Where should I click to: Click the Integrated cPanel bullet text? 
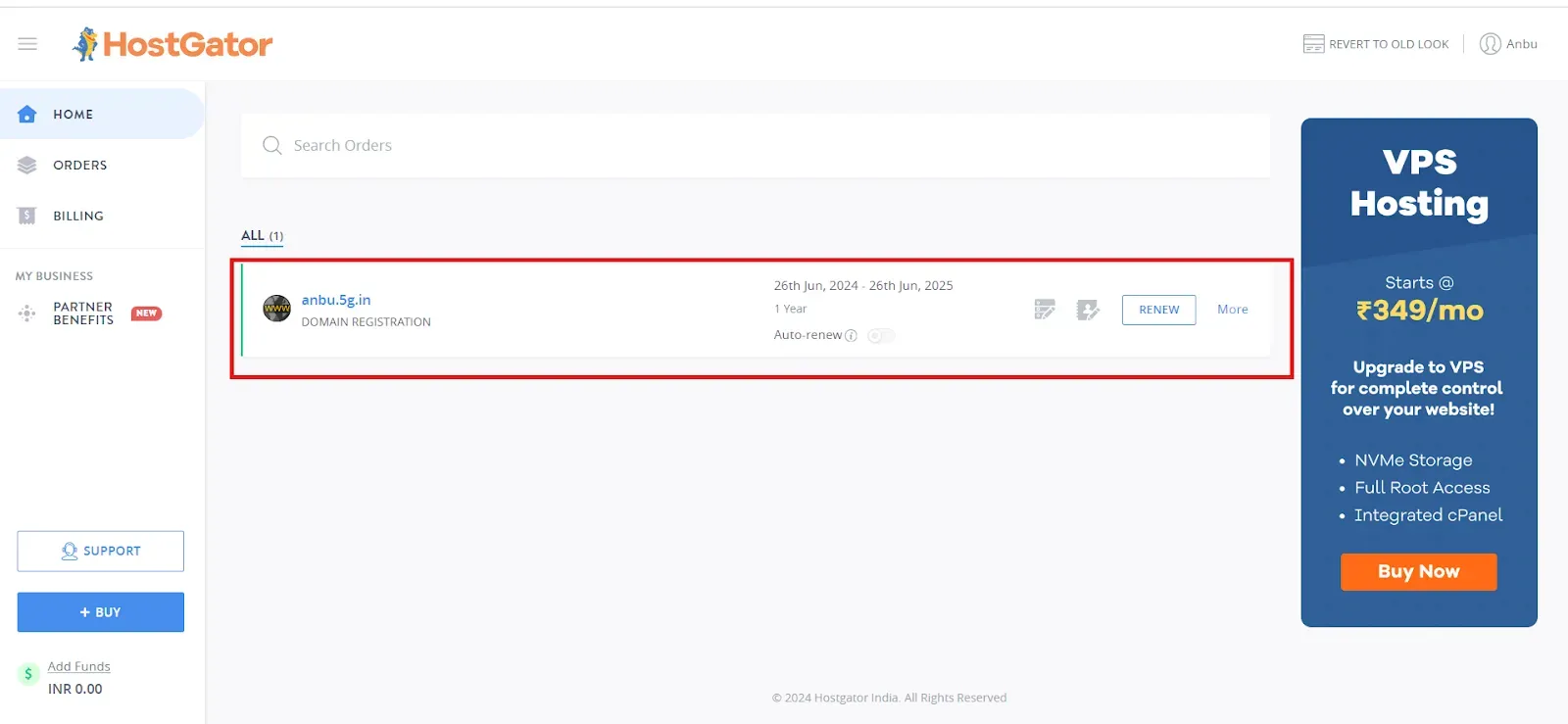(1428, 515)
